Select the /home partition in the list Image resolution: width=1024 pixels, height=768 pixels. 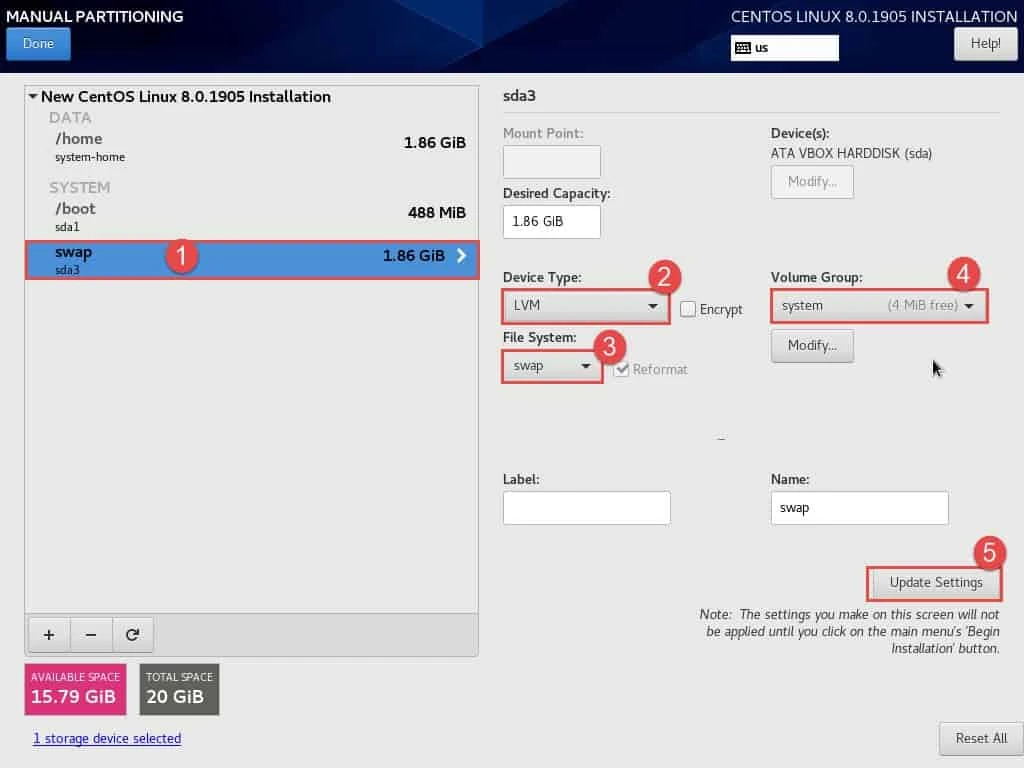200,146
